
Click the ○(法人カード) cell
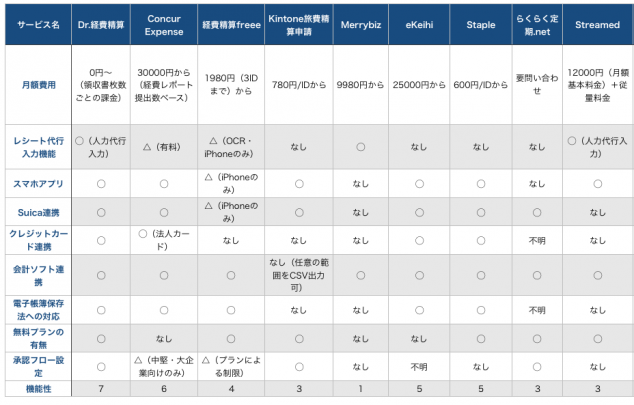pos(164,240)
